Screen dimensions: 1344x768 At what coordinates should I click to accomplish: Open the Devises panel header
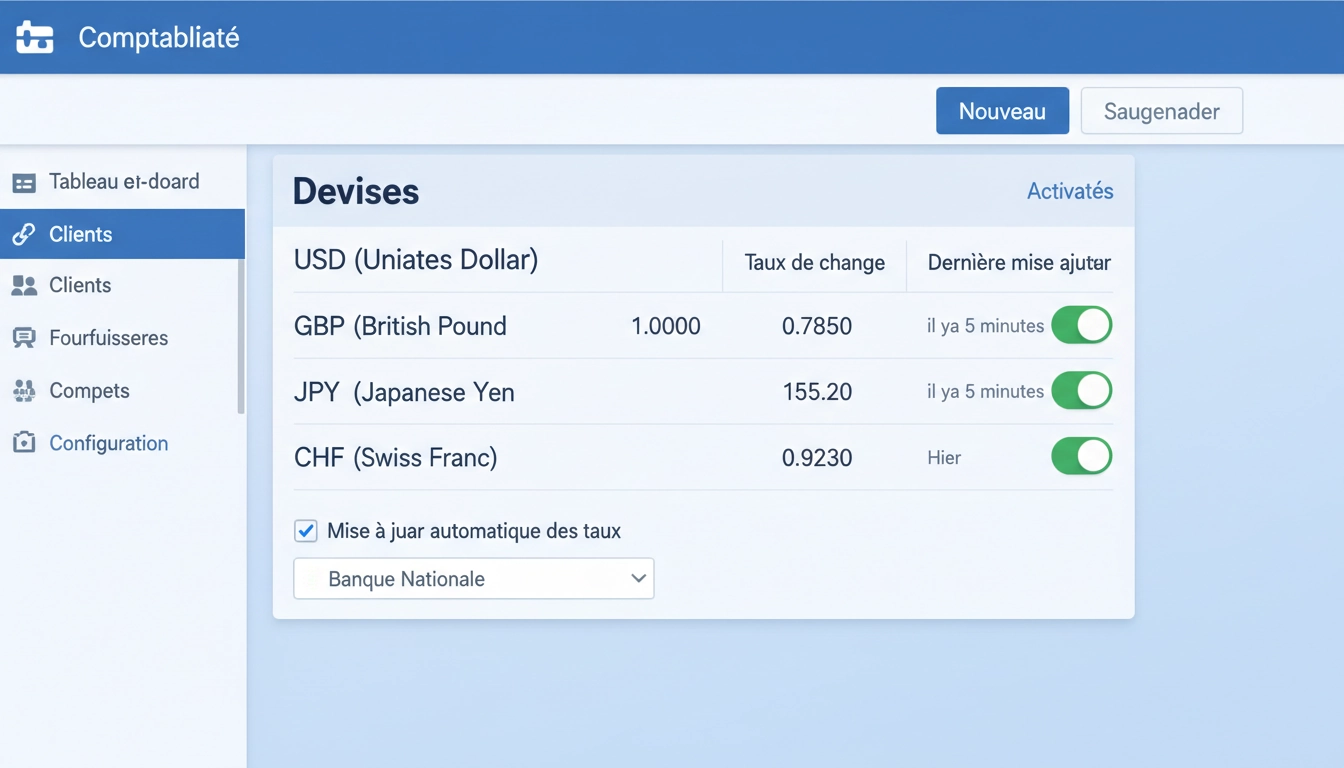point(356,191)
